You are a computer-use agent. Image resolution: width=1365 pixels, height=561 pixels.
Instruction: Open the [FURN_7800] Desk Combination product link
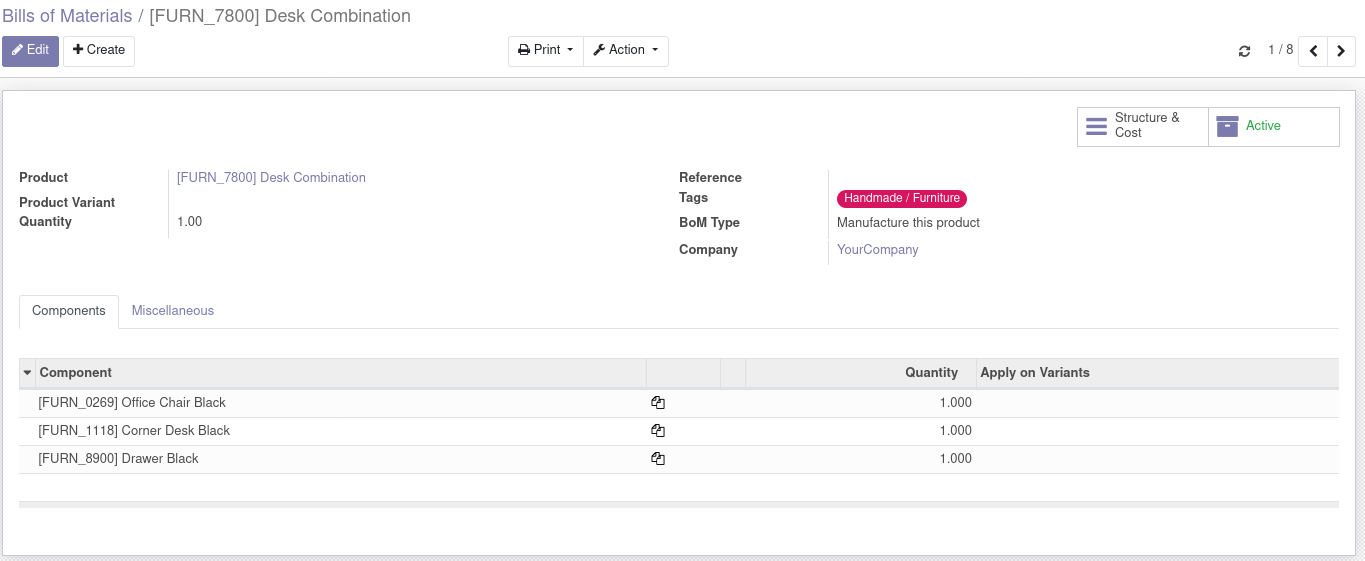coord(271,178)
